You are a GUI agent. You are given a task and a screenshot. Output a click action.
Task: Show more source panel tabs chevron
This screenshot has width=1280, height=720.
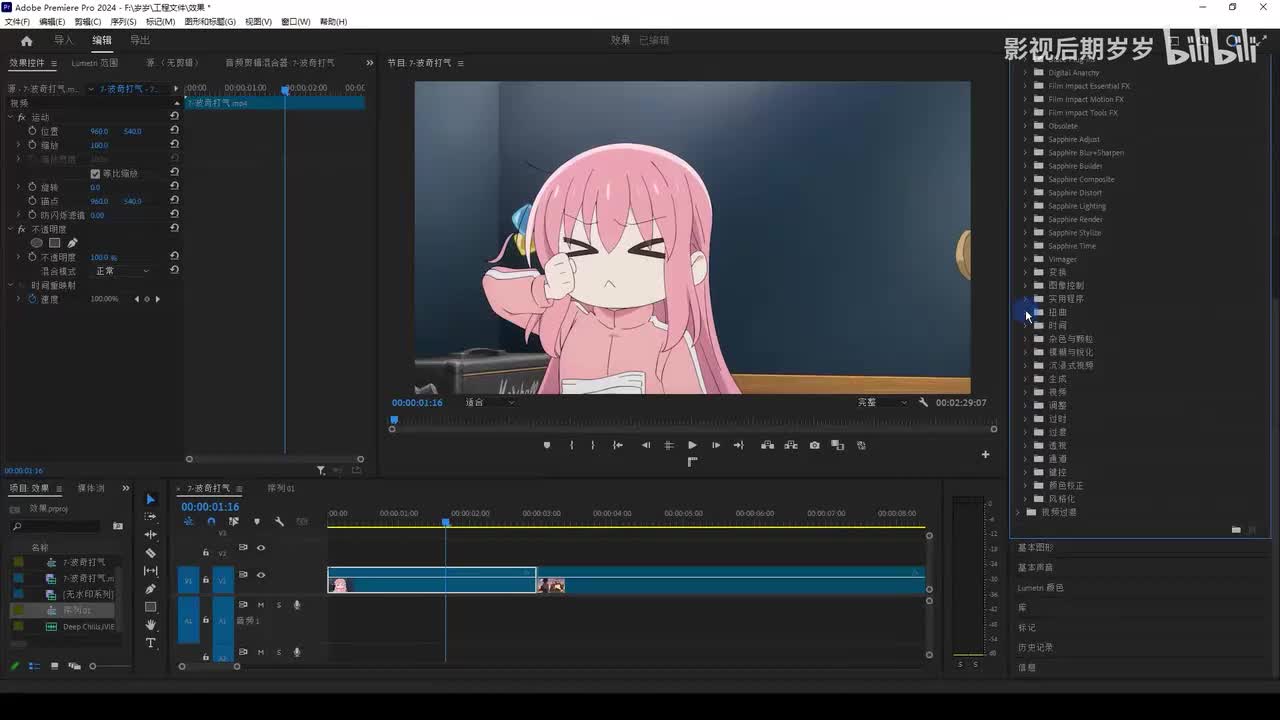(370, 63)
